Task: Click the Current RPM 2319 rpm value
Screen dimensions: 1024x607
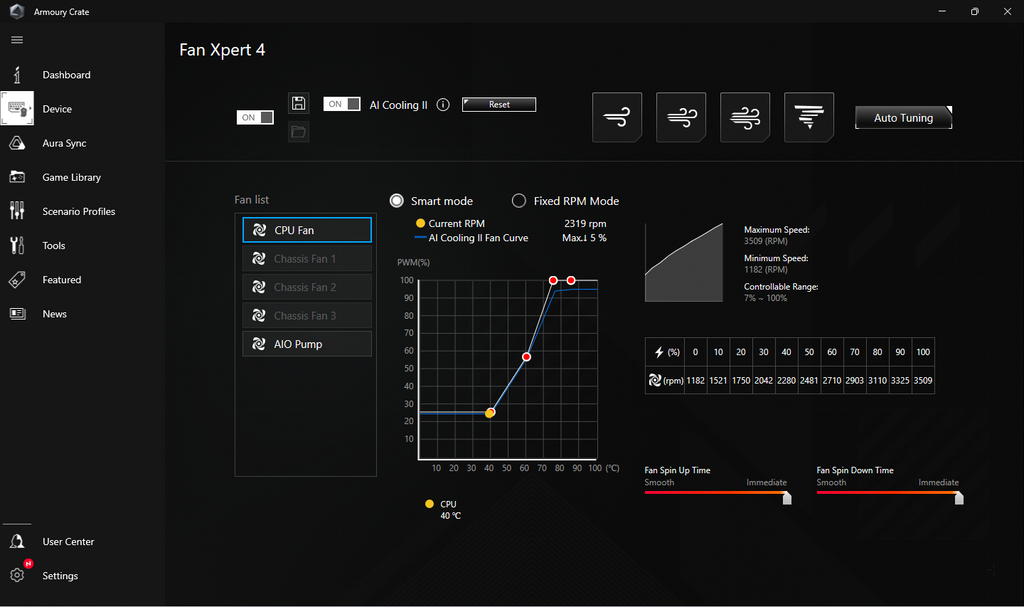Action: pos(585,223)
